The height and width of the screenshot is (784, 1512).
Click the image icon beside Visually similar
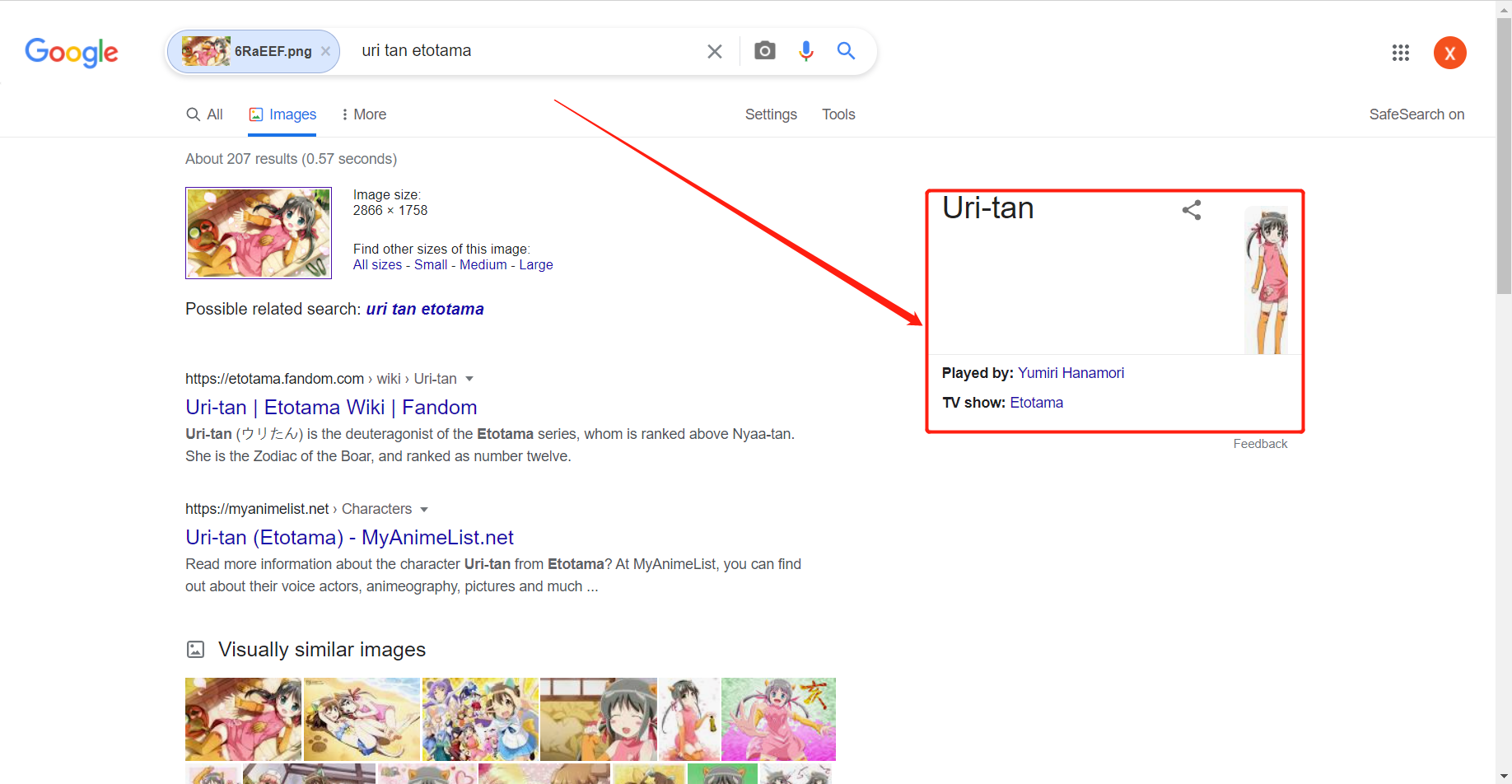(x=195, y=650)
